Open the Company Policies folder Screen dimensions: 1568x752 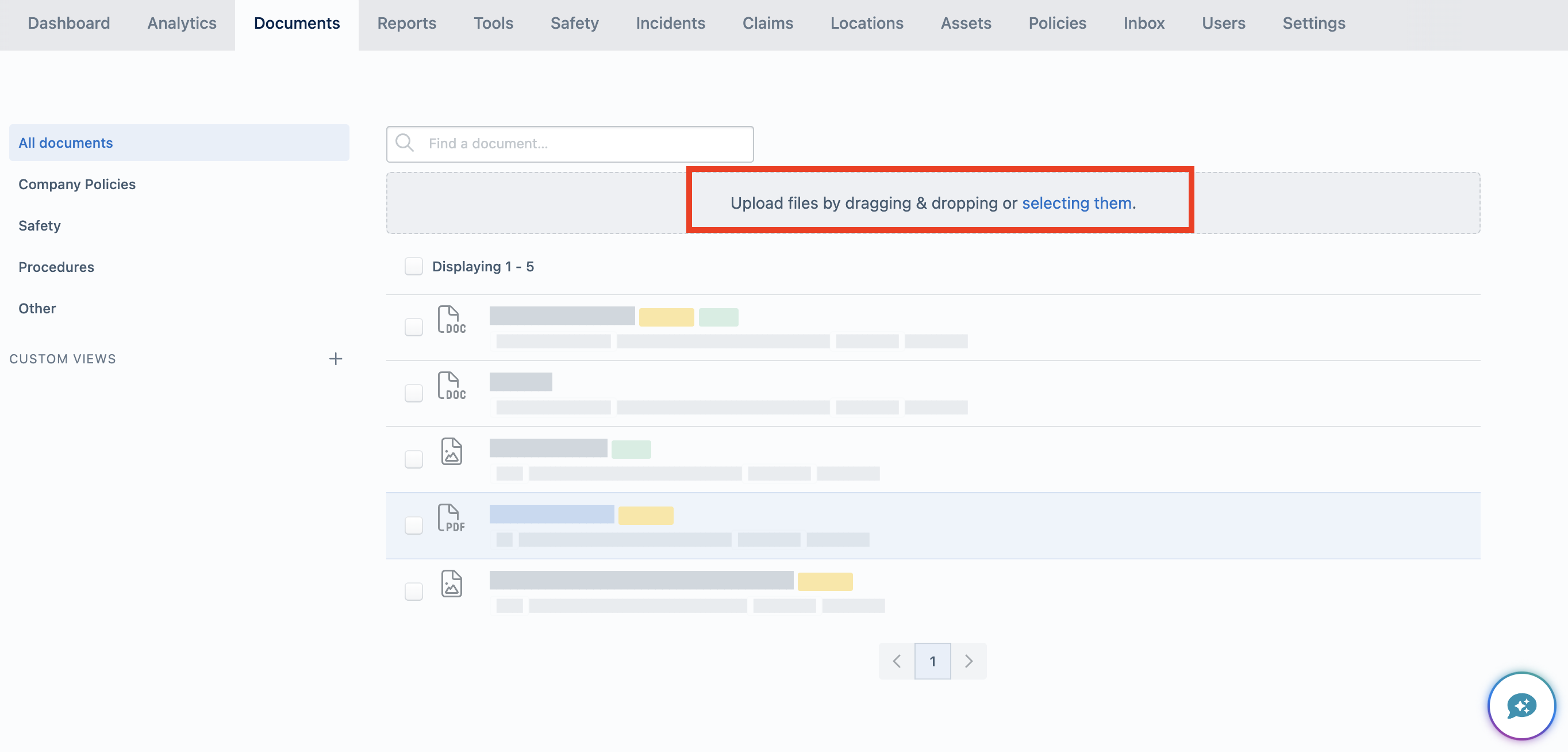click(x=179, y=184)
